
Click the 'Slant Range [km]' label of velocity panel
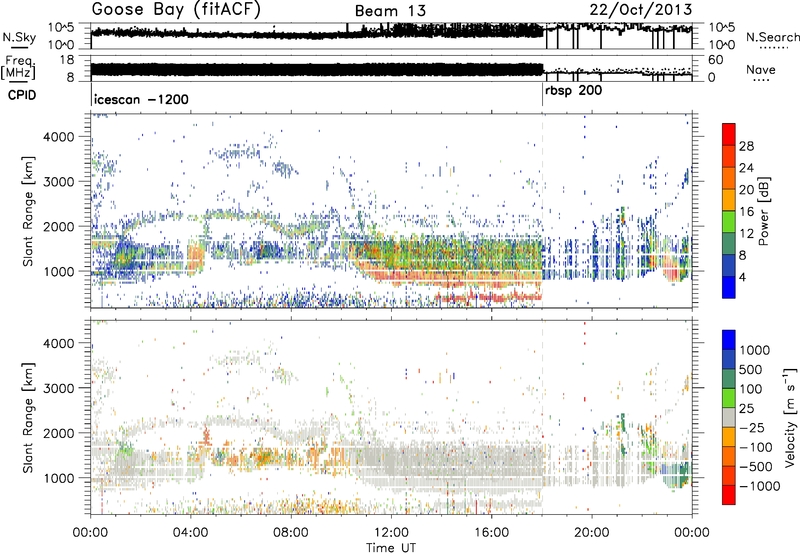28,417
